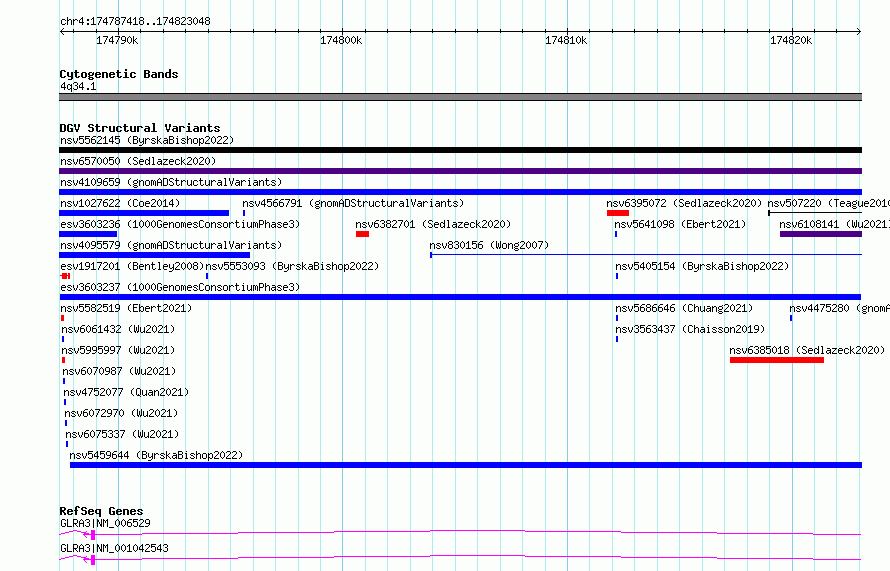Open the nsv4566791 (gnomADStructuralVariants) label

pos(353,203)
